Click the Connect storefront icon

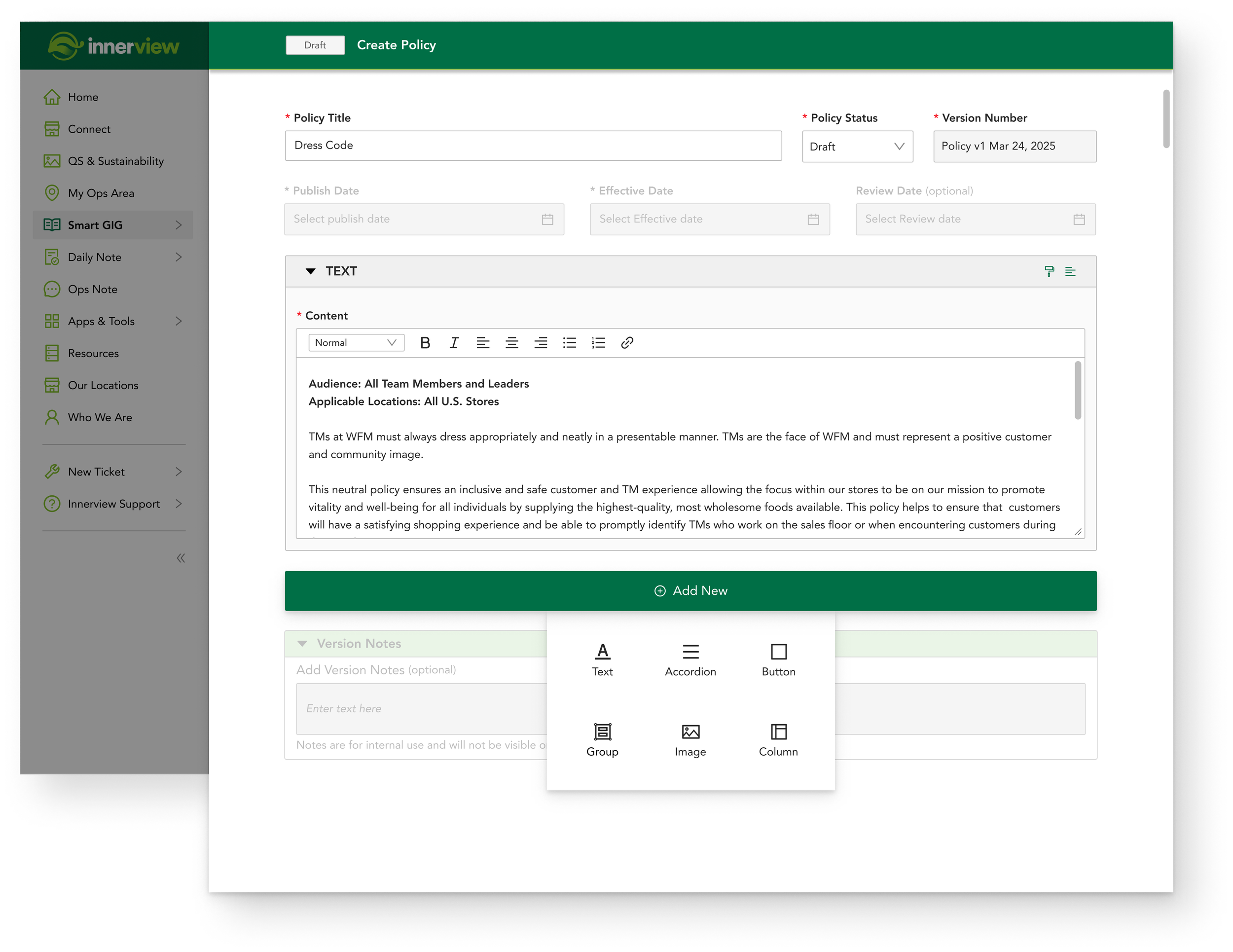52,129
